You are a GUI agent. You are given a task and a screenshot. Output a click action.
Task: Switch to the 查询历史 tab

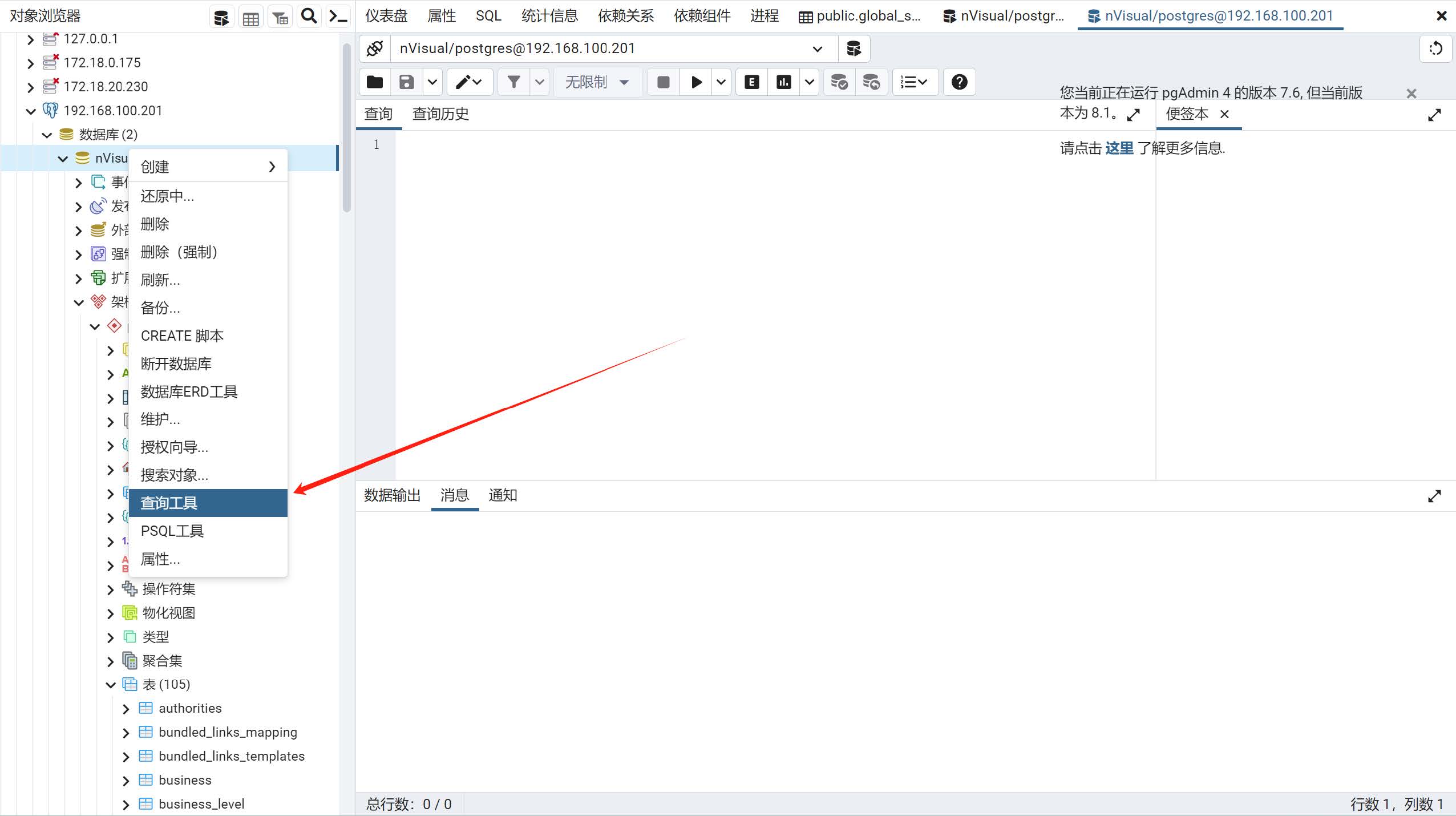point(440,114)
